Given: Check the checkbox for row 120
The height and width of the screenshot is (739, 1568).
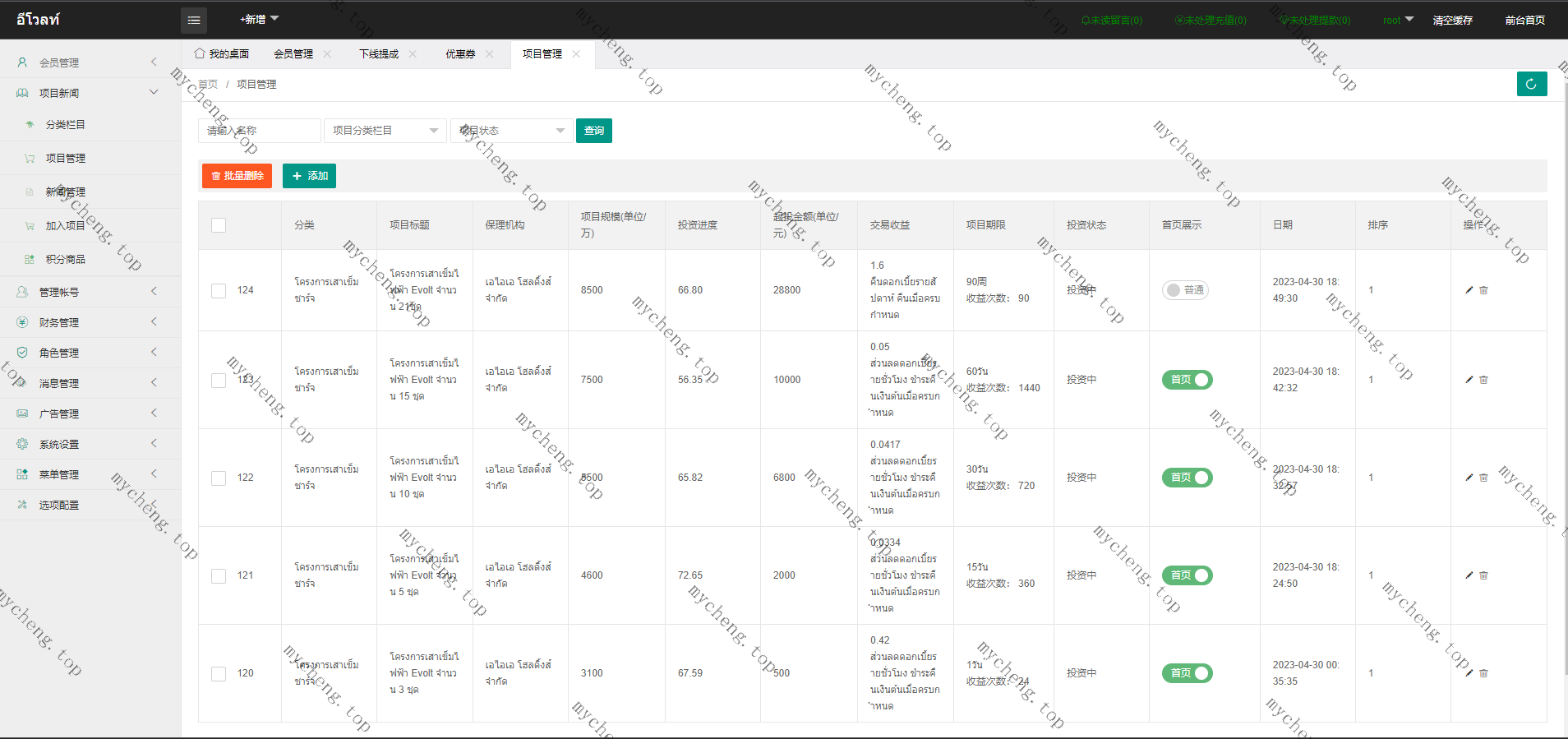Looking at the screenshot, I should (x=219, y=673).
